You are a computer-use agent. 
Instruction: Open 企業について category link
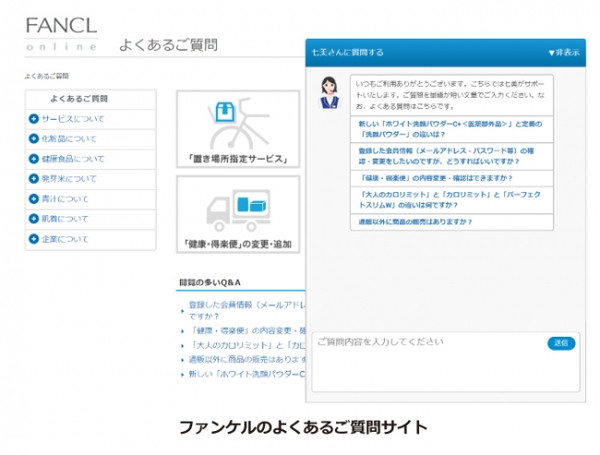(65, 239)
